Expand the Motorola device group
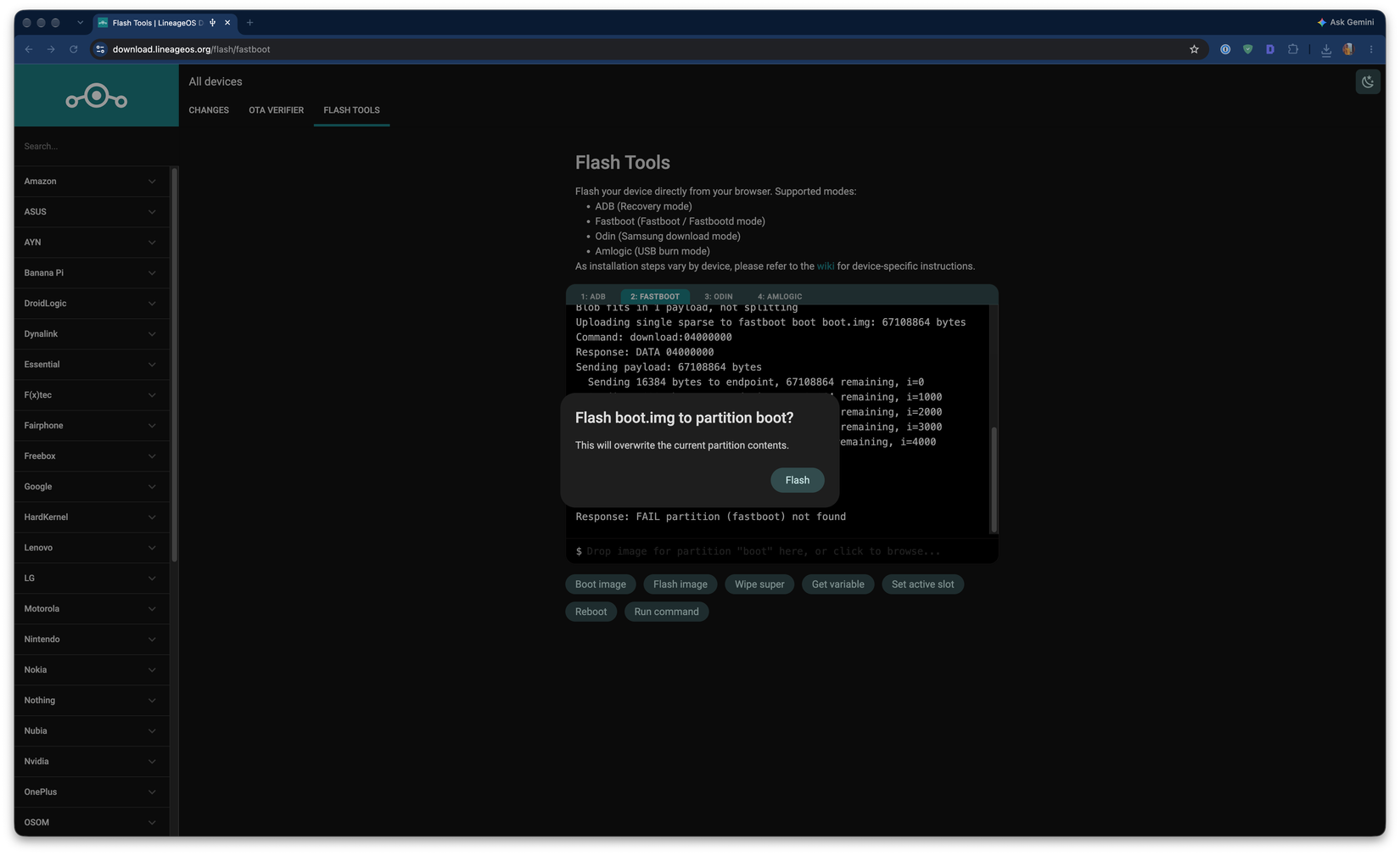The width and height of the screenshot is (1400, 855). pos(92,609)
